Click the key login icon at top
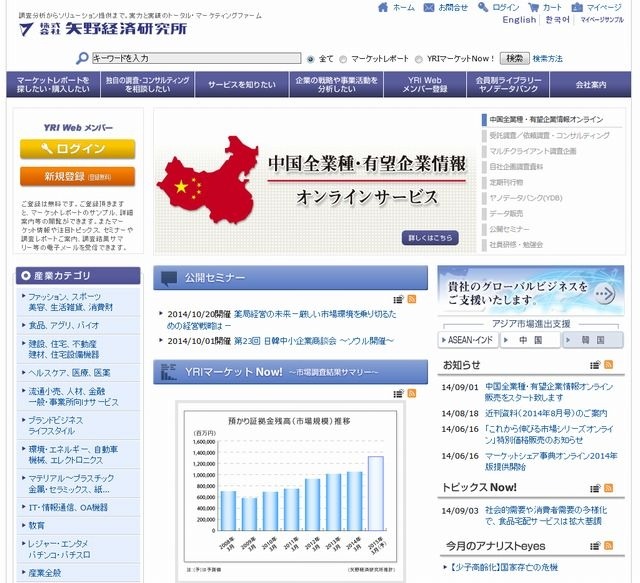 (483, 7)
